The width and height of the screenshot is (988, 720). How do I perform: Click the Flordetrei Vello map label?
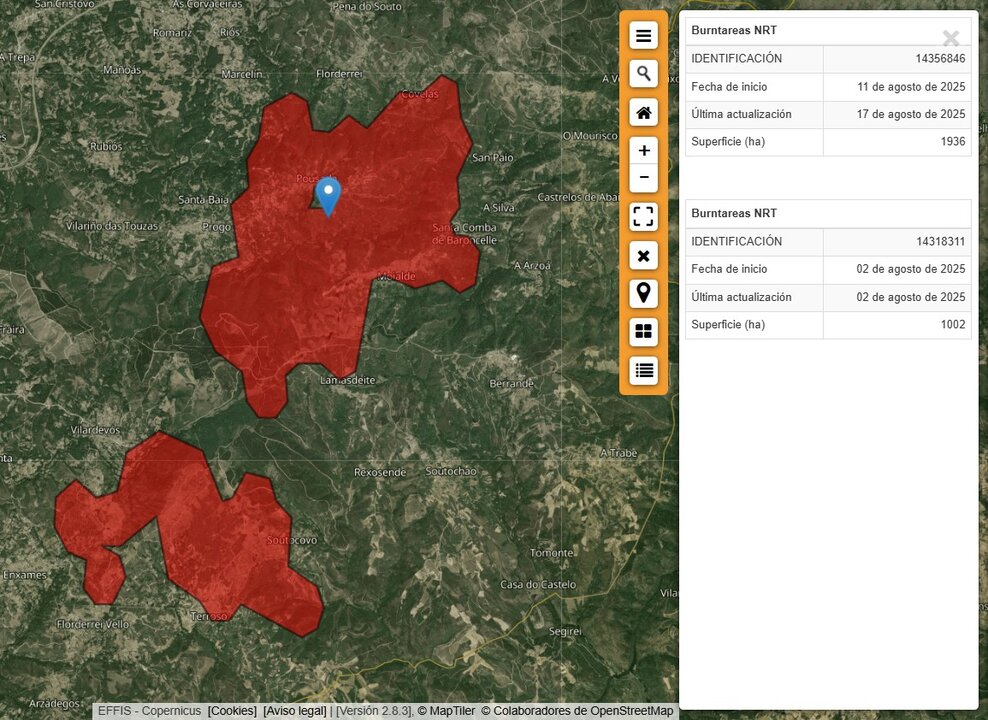tap(93, 624)
